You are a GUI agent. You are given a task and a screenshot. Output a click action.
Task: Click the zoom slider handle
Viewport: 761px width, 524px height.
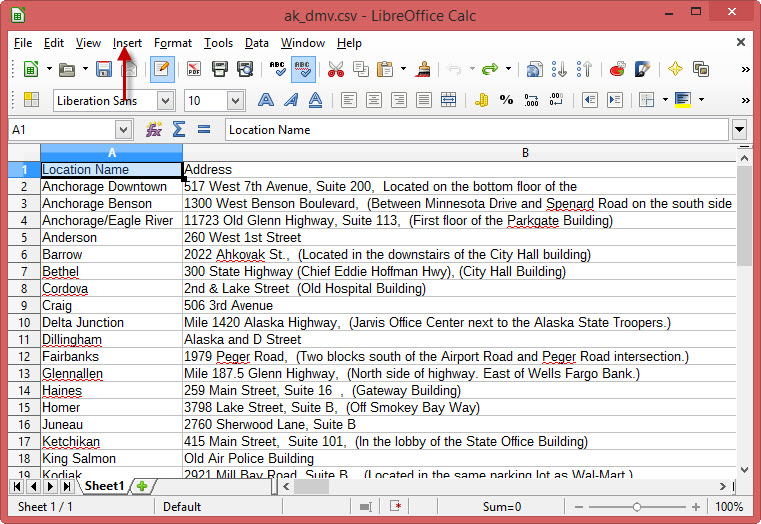[x=636, y=507]
